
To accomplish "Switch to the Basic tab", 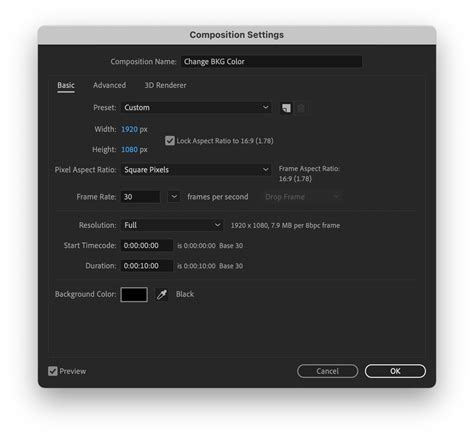I will (66, 85).
